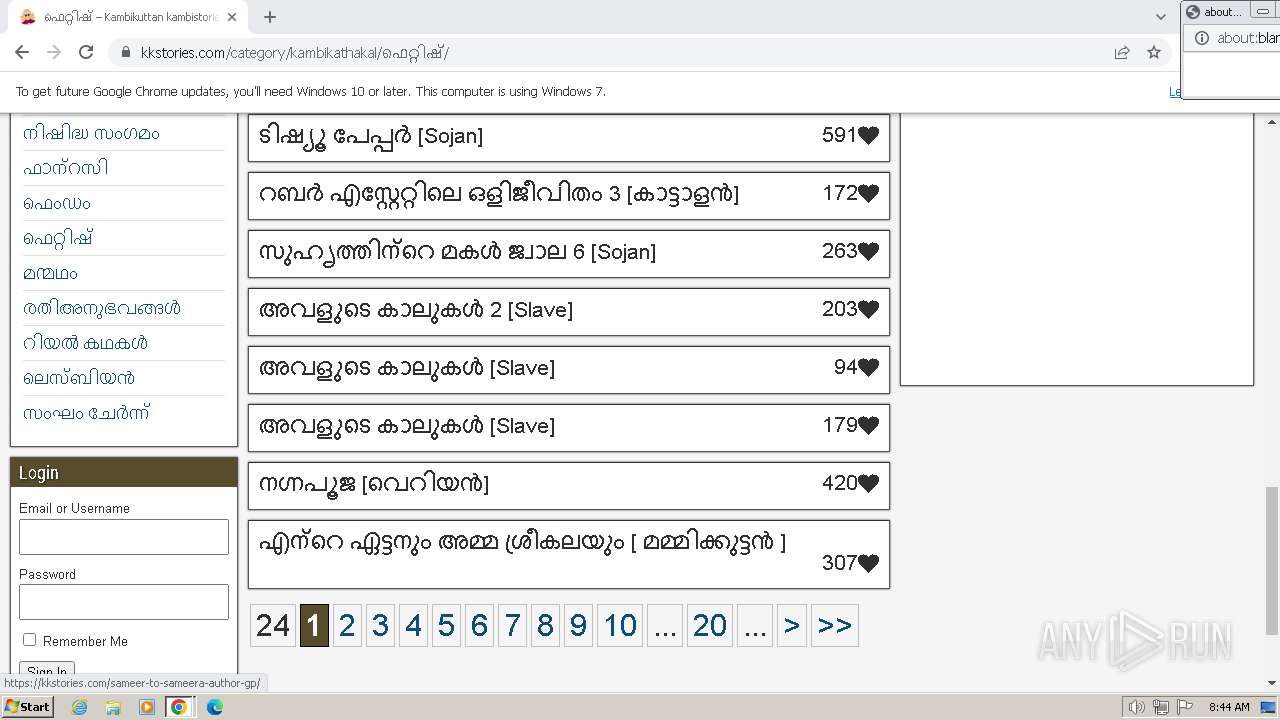Click heart icon beside 94 likes
Viewport: 1280px width, 720px height.
[x=868, y=367]
